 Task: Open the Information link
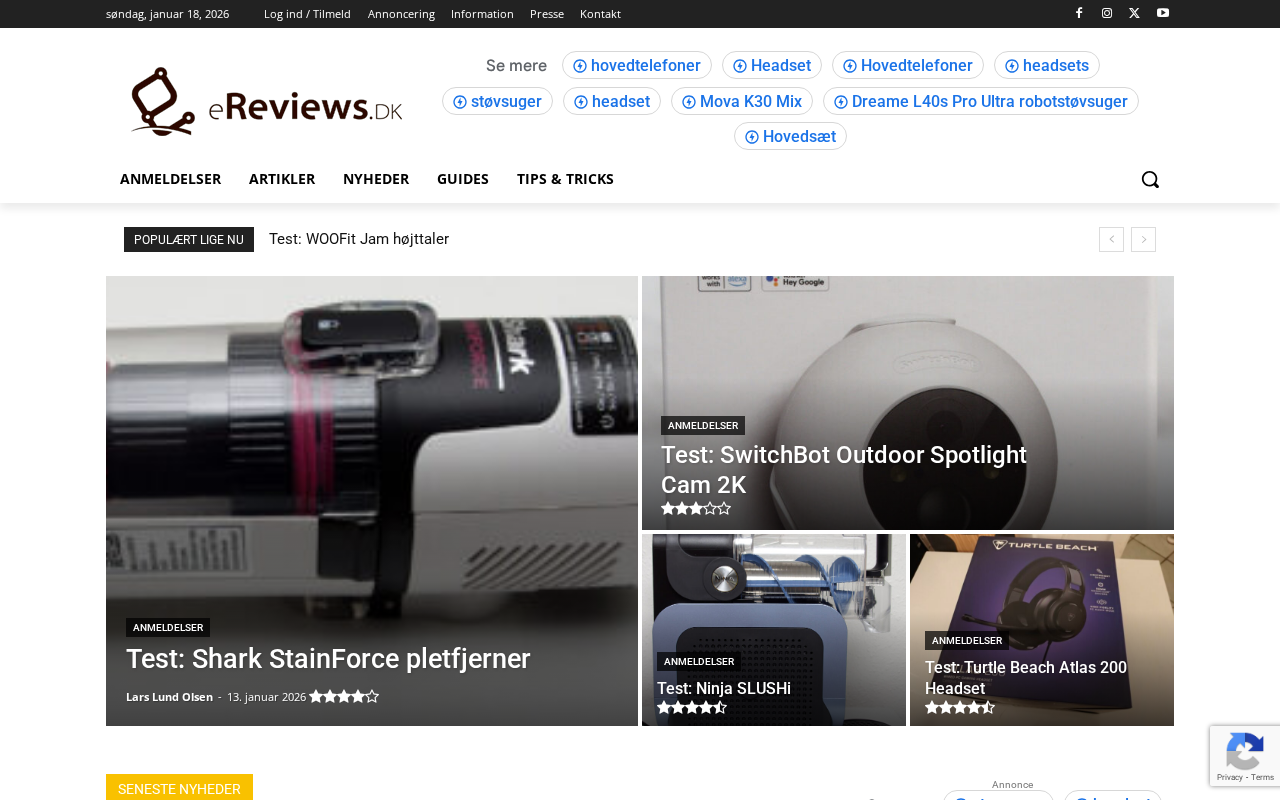pos(482,14)
